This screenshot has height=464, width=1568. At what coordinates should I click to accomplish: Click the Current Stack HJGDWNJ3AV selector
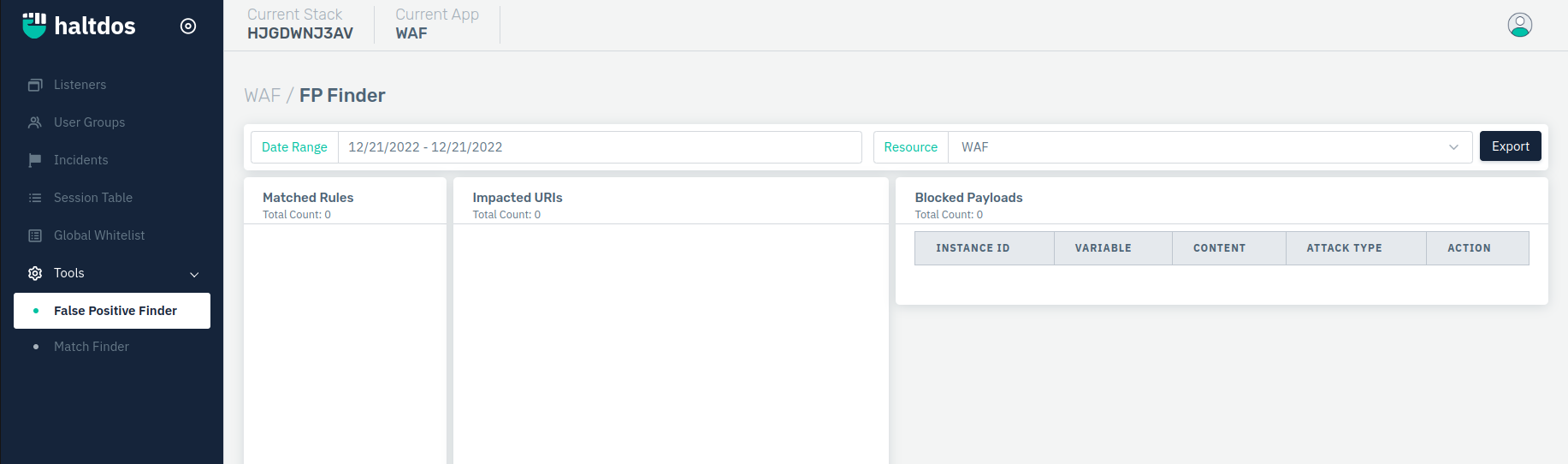pyautogui.click(x=300, y=24)
